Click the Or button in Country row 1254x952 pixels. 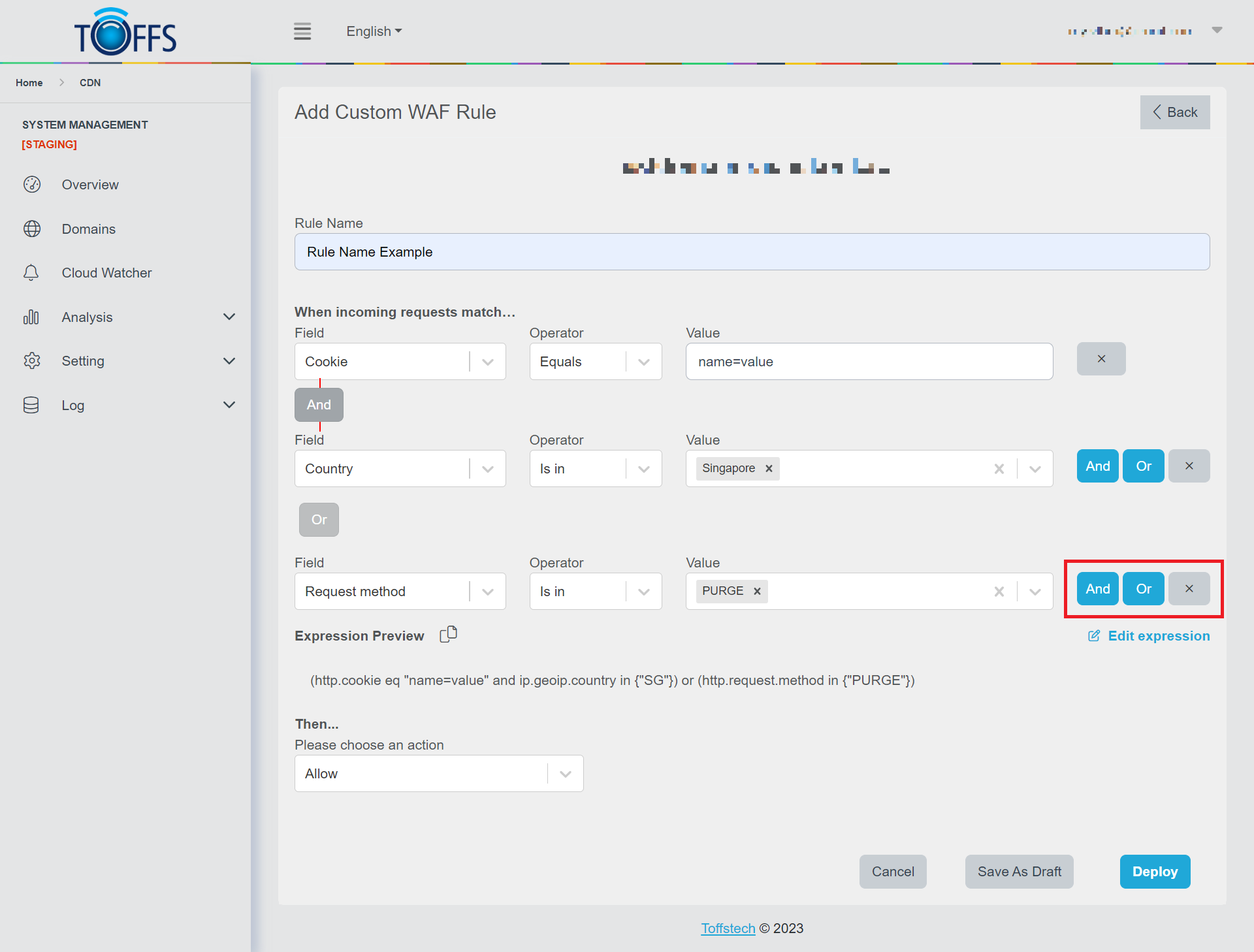click(1143, 466)
